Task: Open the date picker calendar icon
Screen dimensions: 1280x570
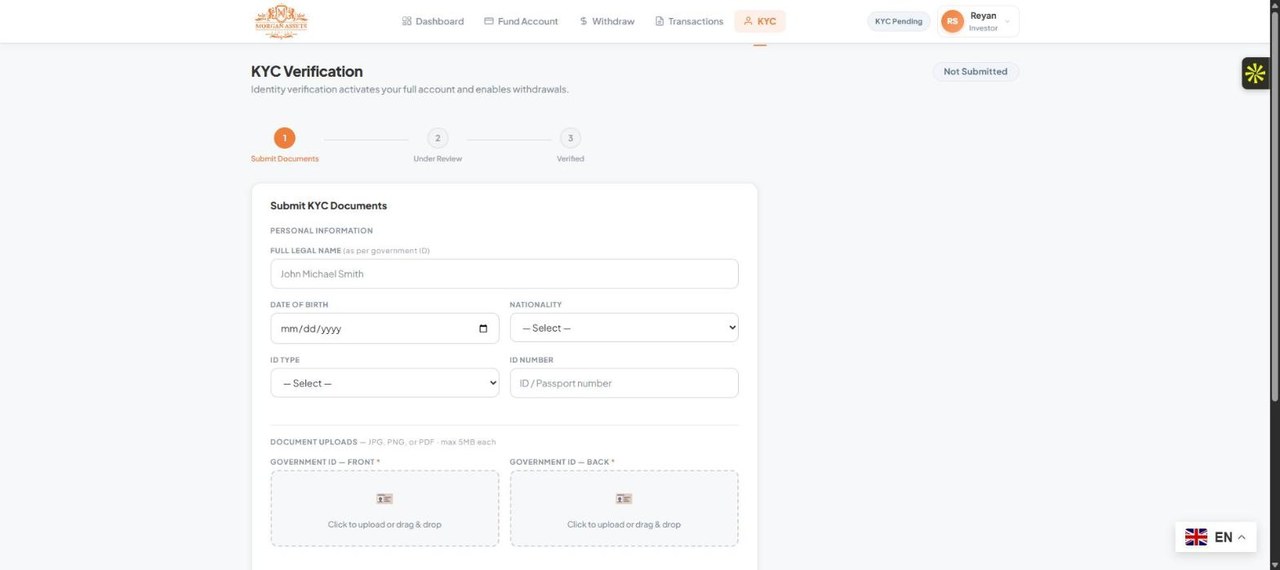Action: click(483, 328)
